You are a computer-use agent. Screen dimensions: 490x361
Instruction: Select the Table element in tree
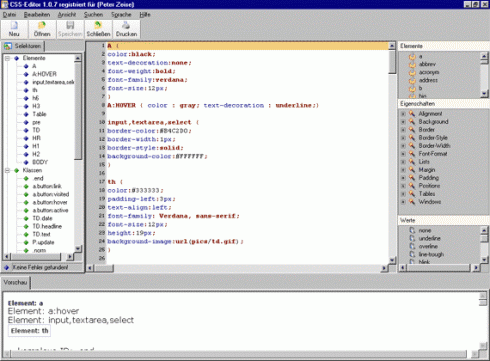39,114
